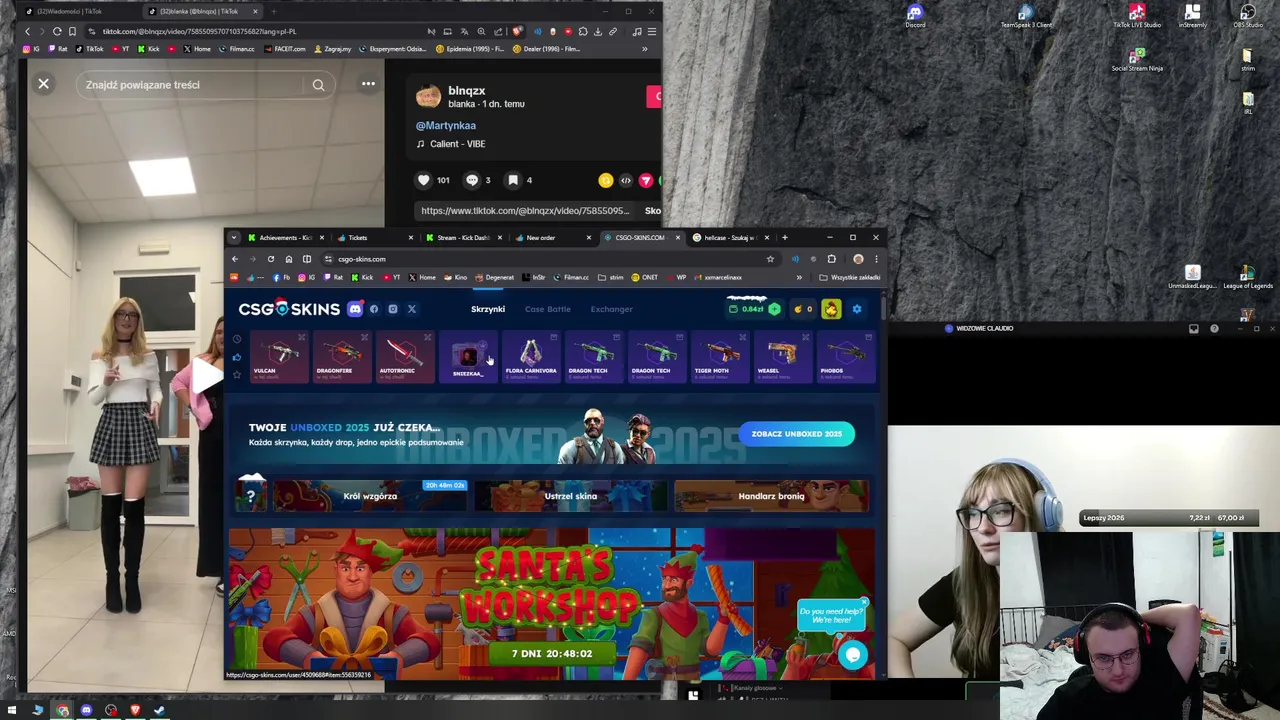Switch to Skrzynki tab
Image resolution: width=1280 pixels, height=720 pixels.
(x=488, y=309)
